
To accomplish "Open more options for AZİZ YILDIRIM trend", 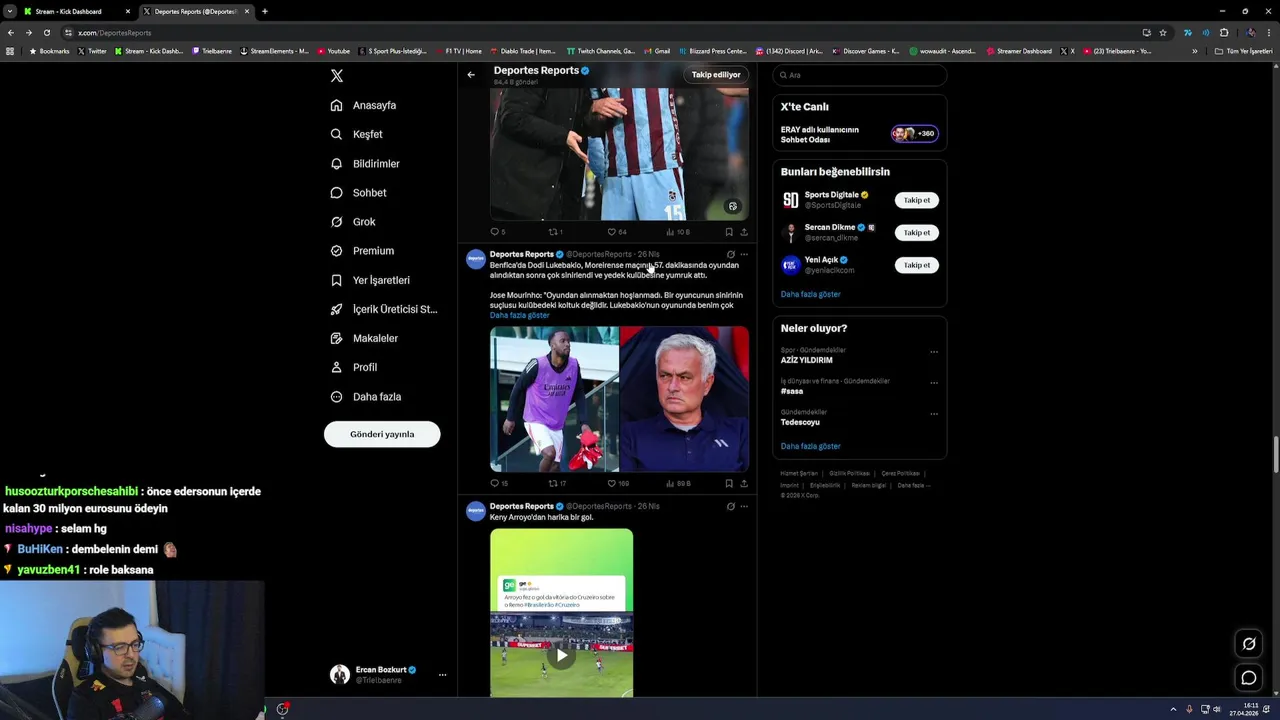I will (x=934, y=352).
